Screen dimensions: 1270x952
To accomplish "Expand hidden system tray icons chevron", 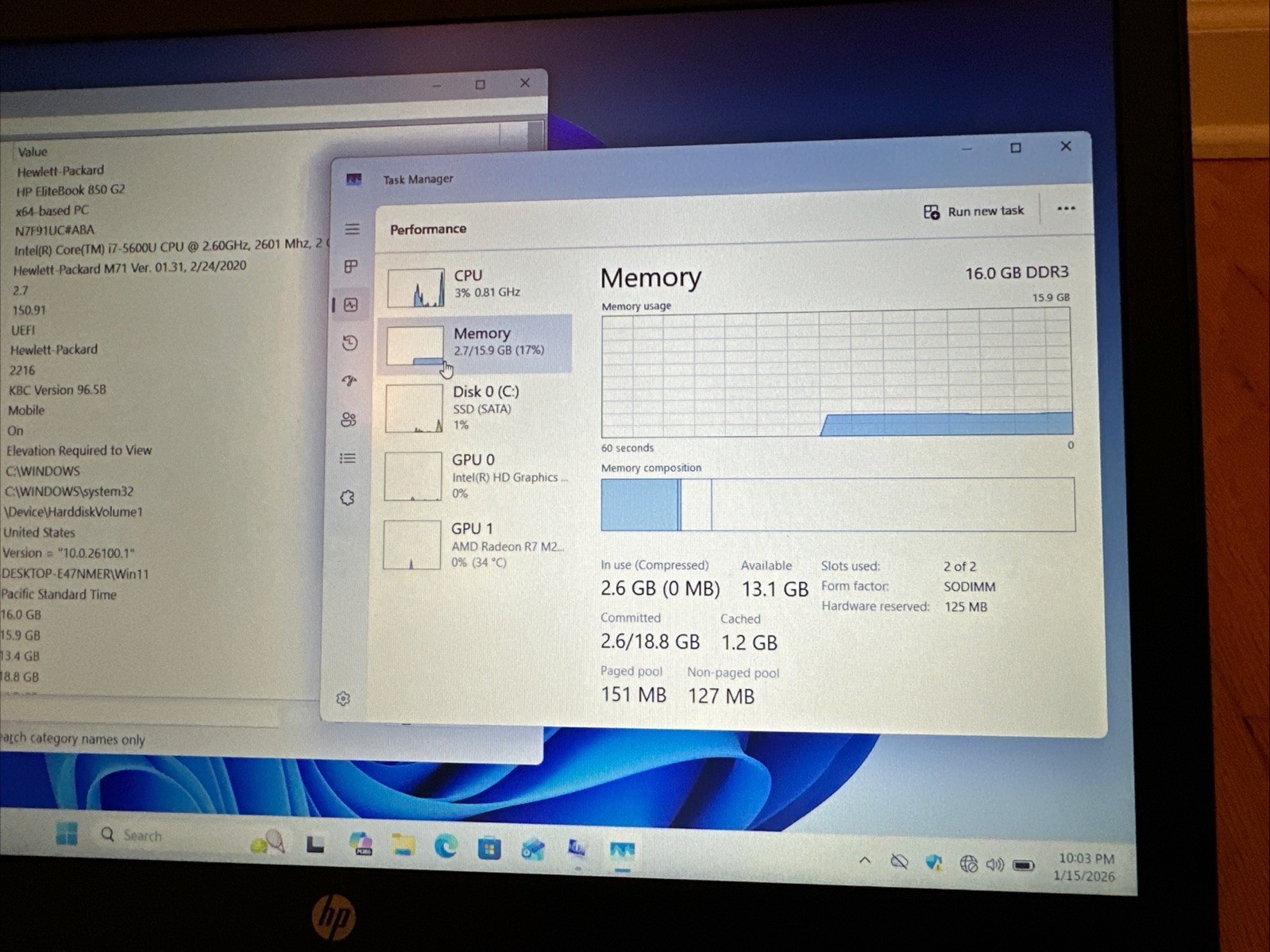I will [865, 860].
